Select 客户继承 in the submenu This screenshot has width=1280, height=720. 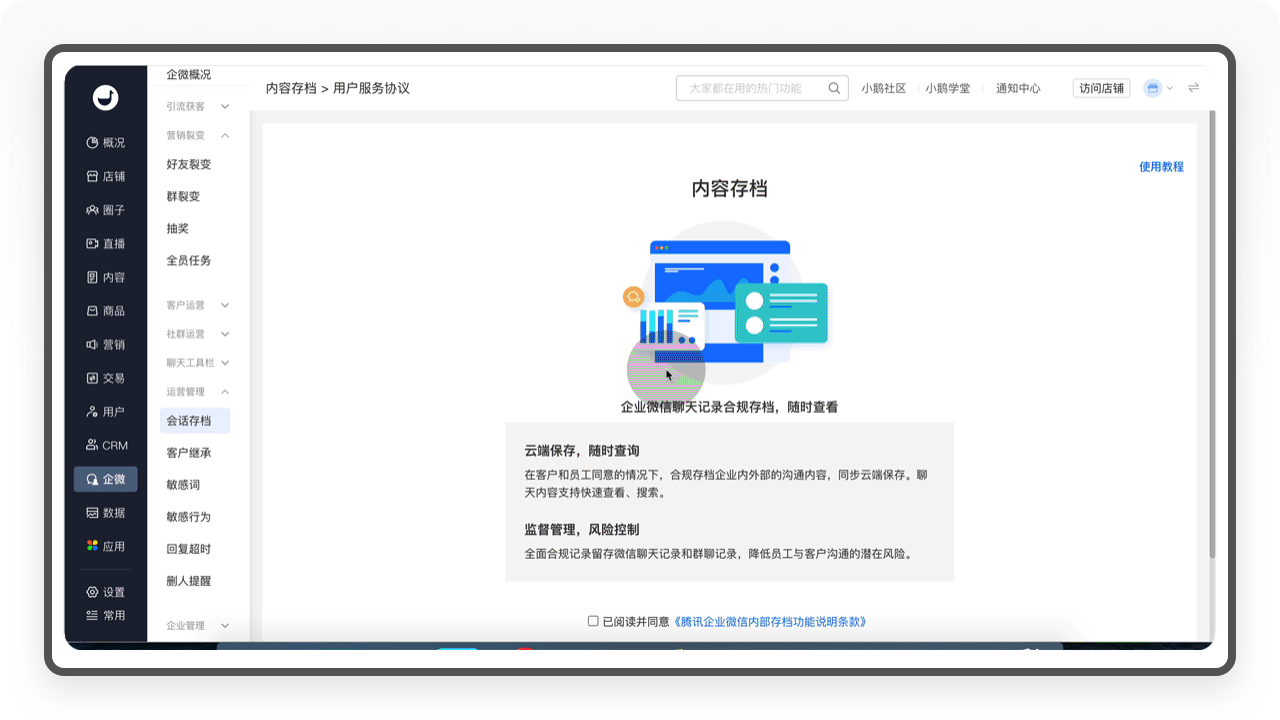189,453
